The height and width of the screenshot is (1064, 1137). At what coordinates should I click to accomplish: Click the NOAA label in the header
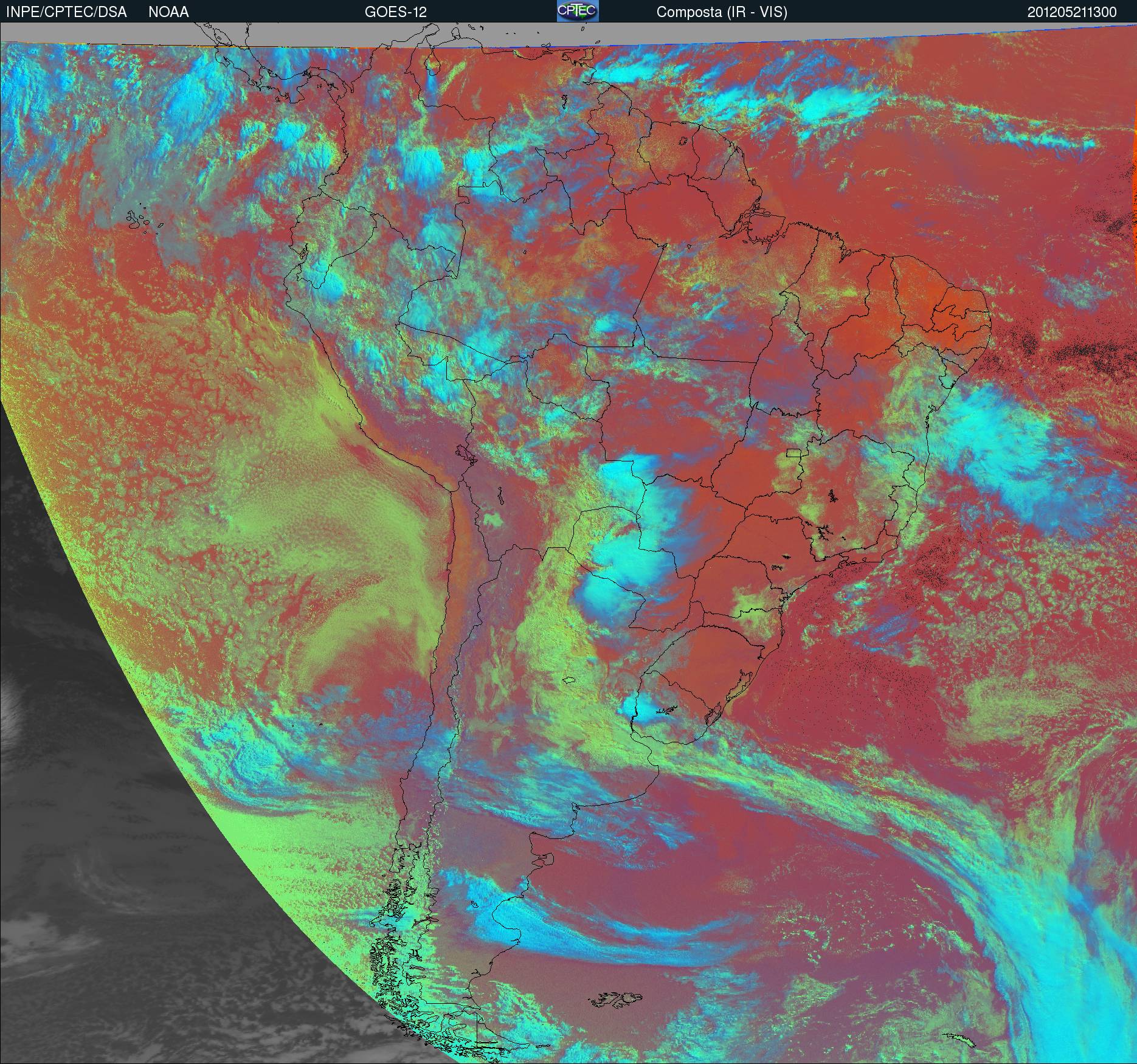click(x=168, y=12)
